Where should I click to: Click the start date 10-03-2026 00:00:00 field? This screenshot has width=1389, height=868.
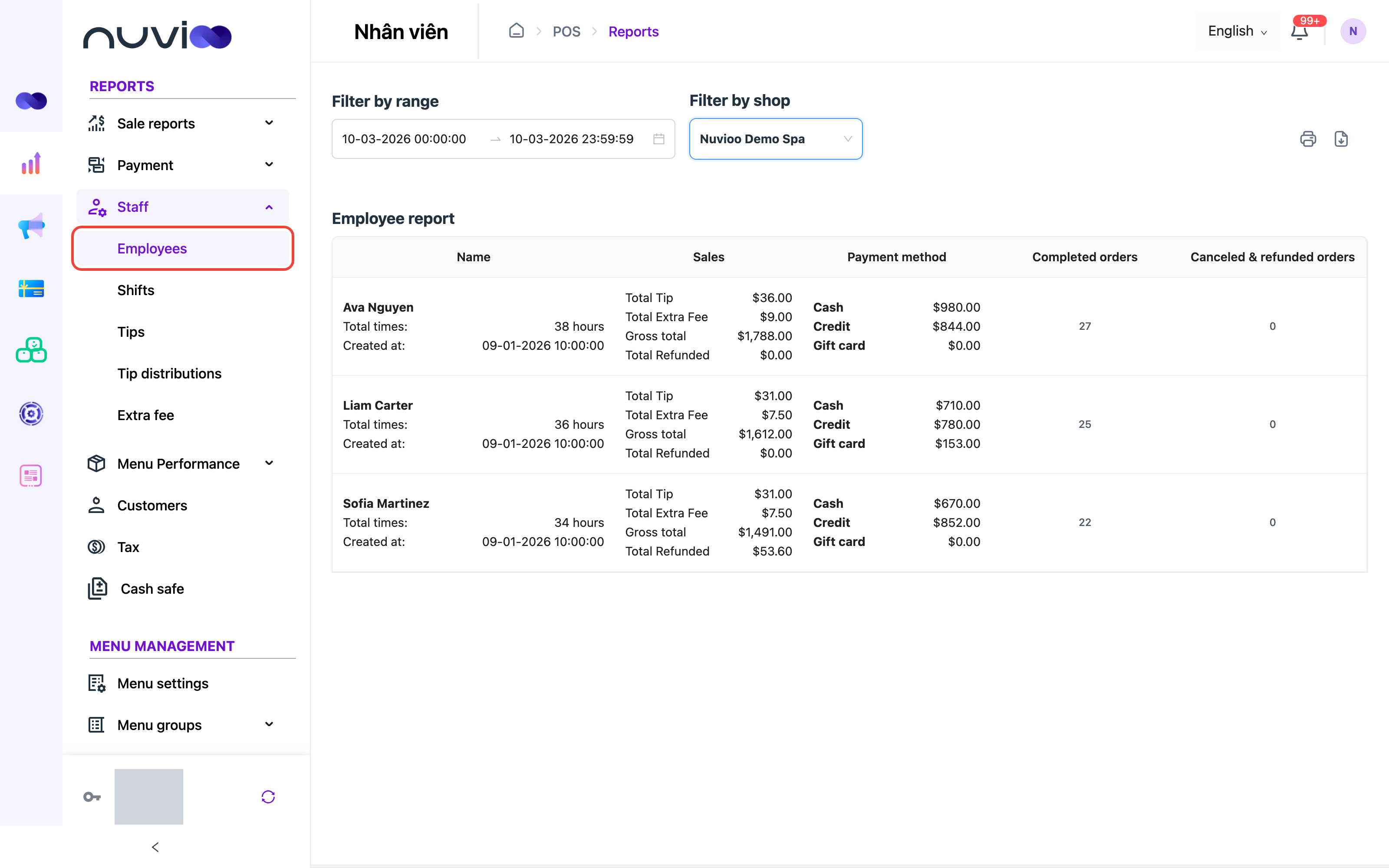[404, 139]
